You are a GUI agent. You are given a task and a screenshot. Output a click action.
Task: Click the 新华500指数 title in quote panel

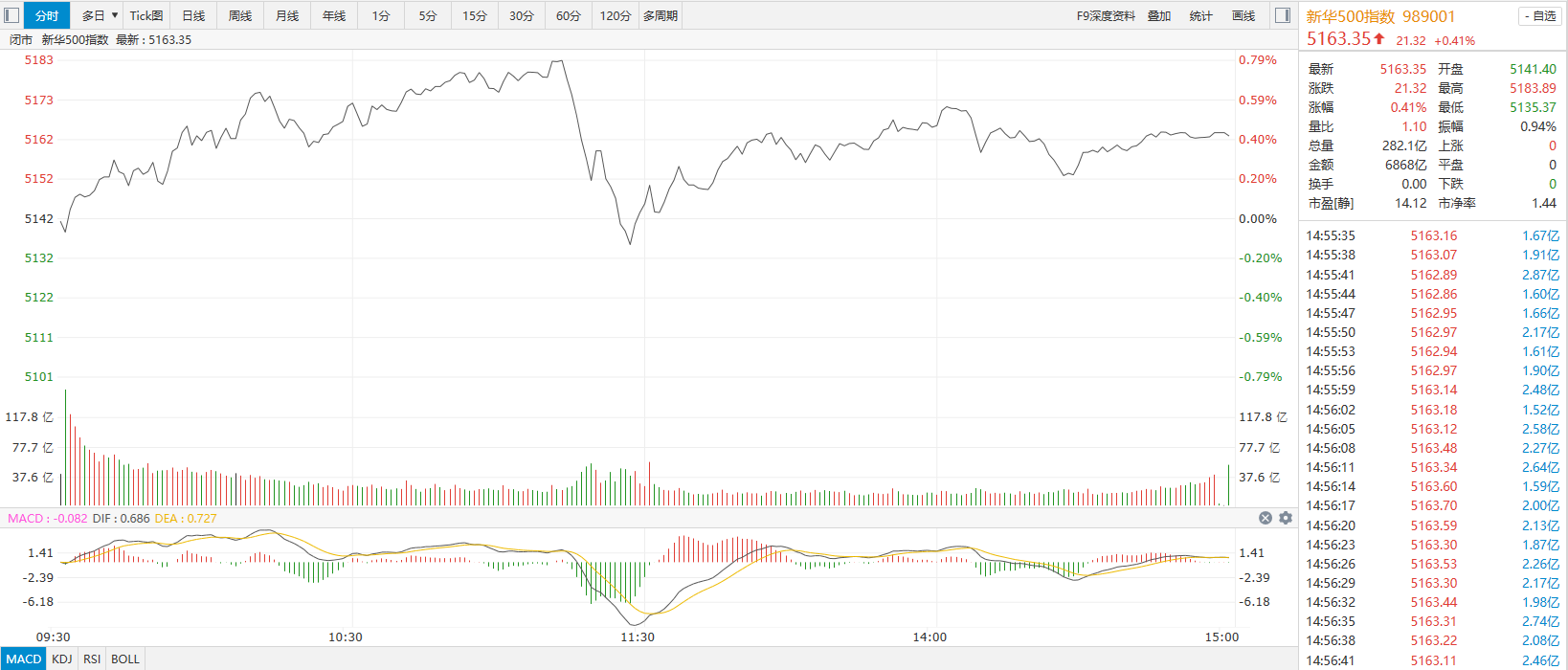click(x=1350, y=16)
